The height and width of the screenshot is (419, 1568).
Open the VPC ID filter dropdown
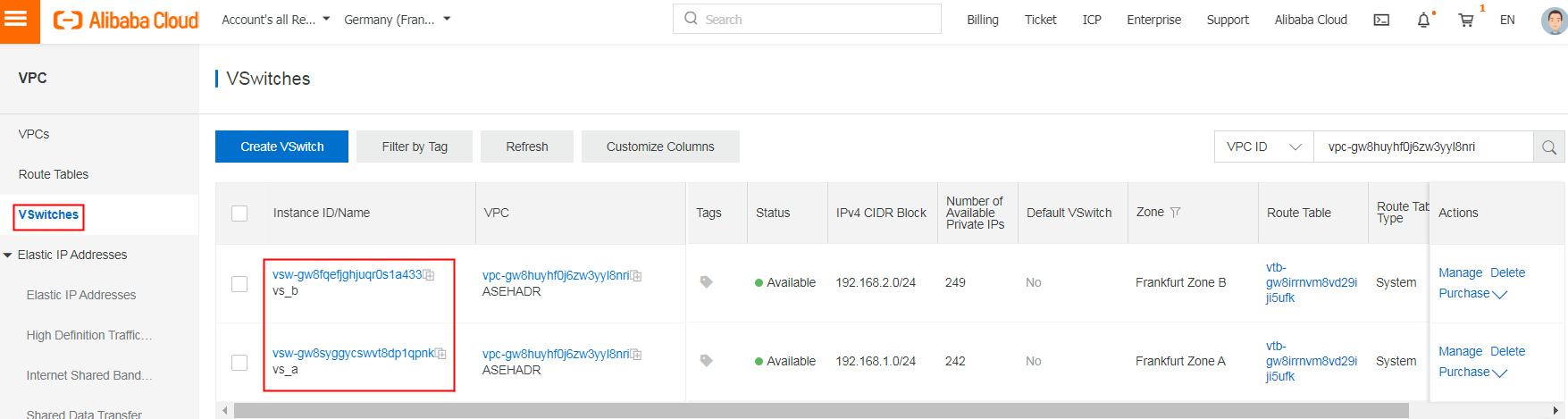point(1263,147)
